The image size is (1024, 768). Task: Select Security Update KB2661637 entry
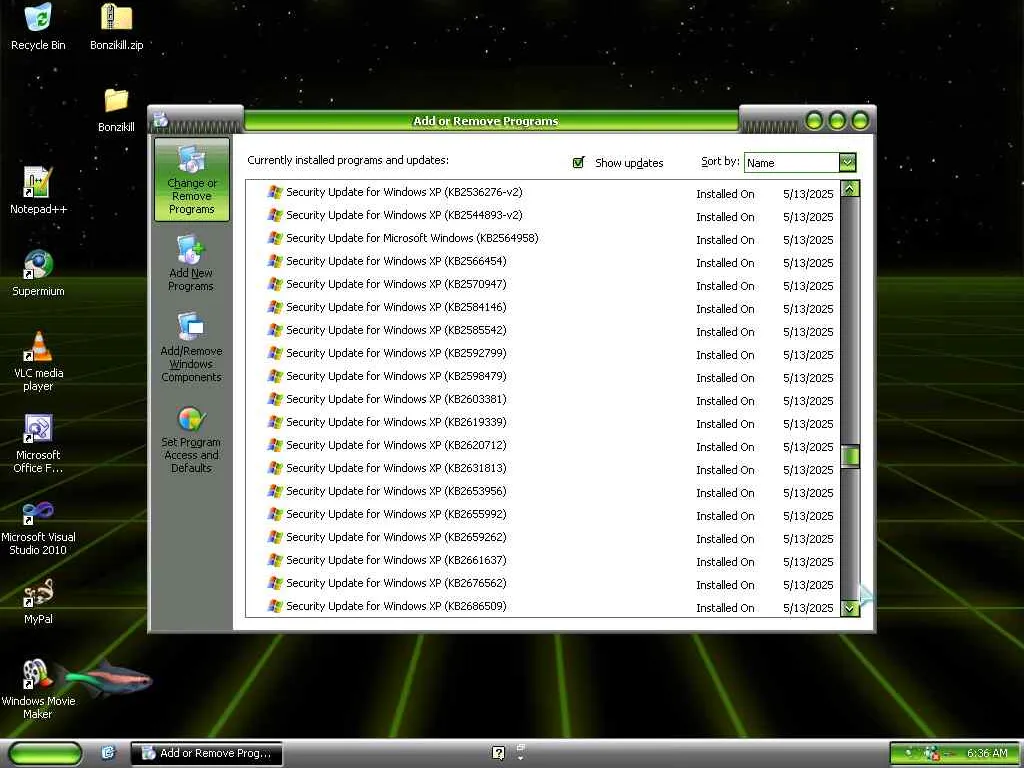coord(543,560)
